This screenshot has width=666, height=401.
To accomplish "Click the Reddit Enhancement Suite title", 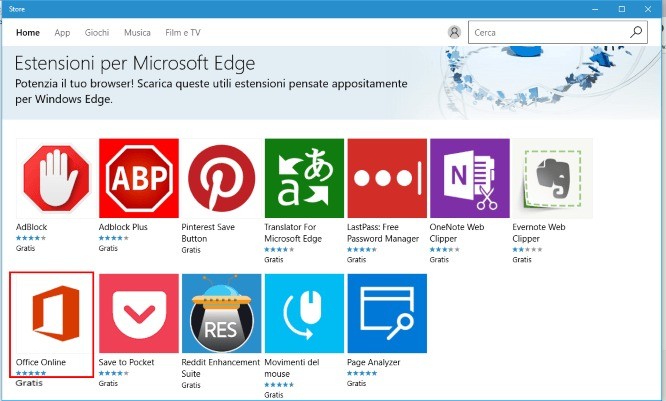I will 220,368.
